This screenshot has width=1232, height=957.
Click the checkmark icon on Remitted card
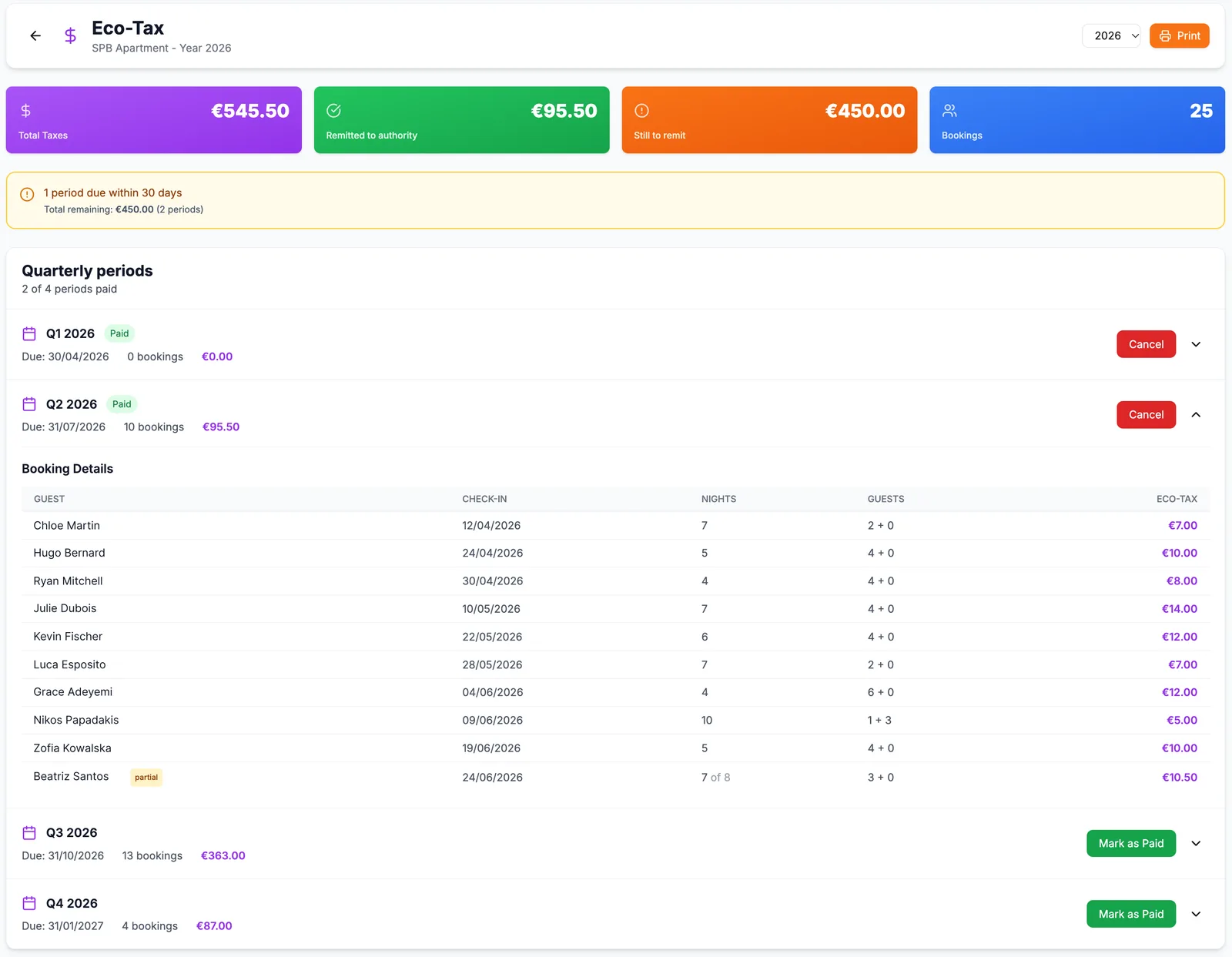point(333,111)
